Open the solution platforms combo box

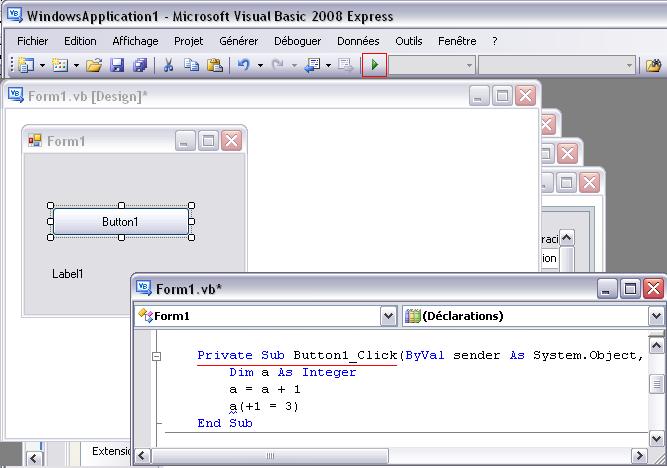(x=557, y=66)
